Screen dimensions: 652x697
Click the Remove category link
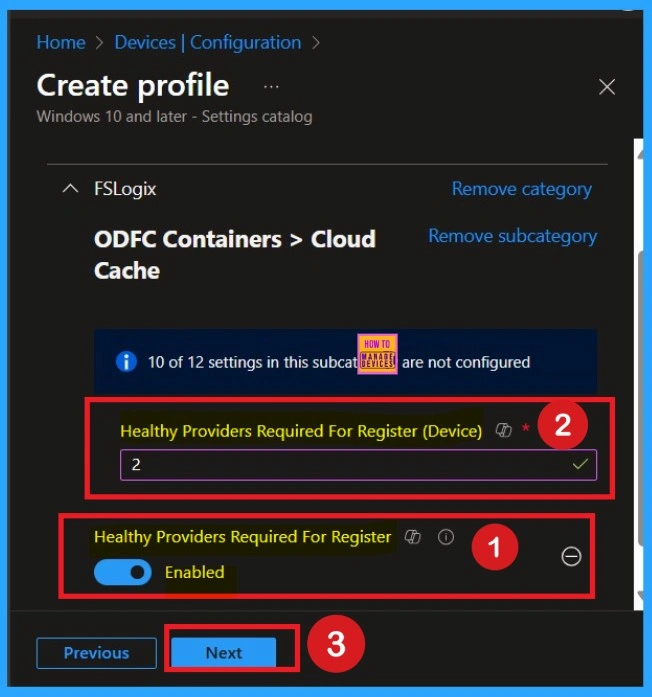pos(521,189)
